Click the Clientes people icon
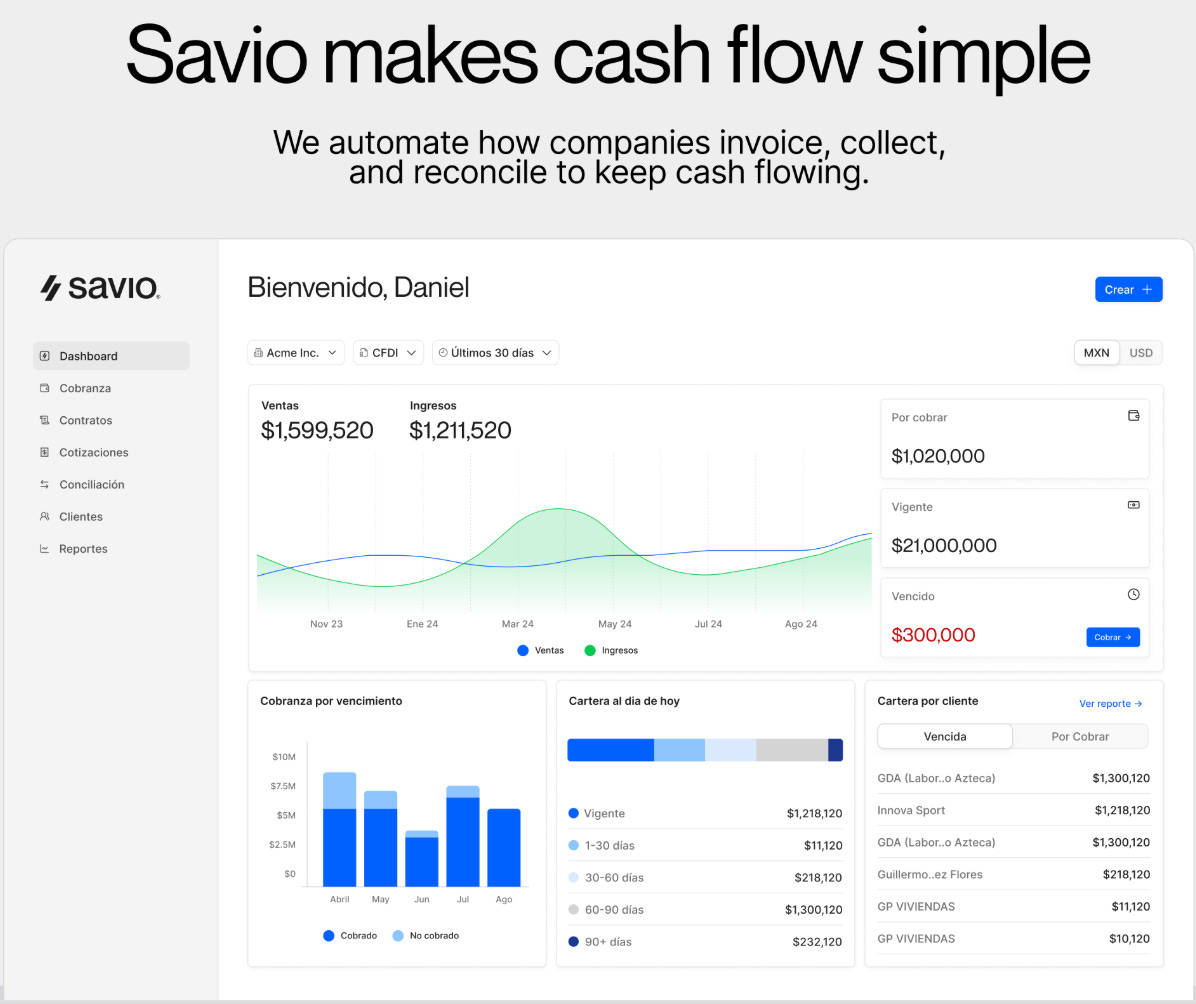1196x1004 pixels. tap(44, 516)
